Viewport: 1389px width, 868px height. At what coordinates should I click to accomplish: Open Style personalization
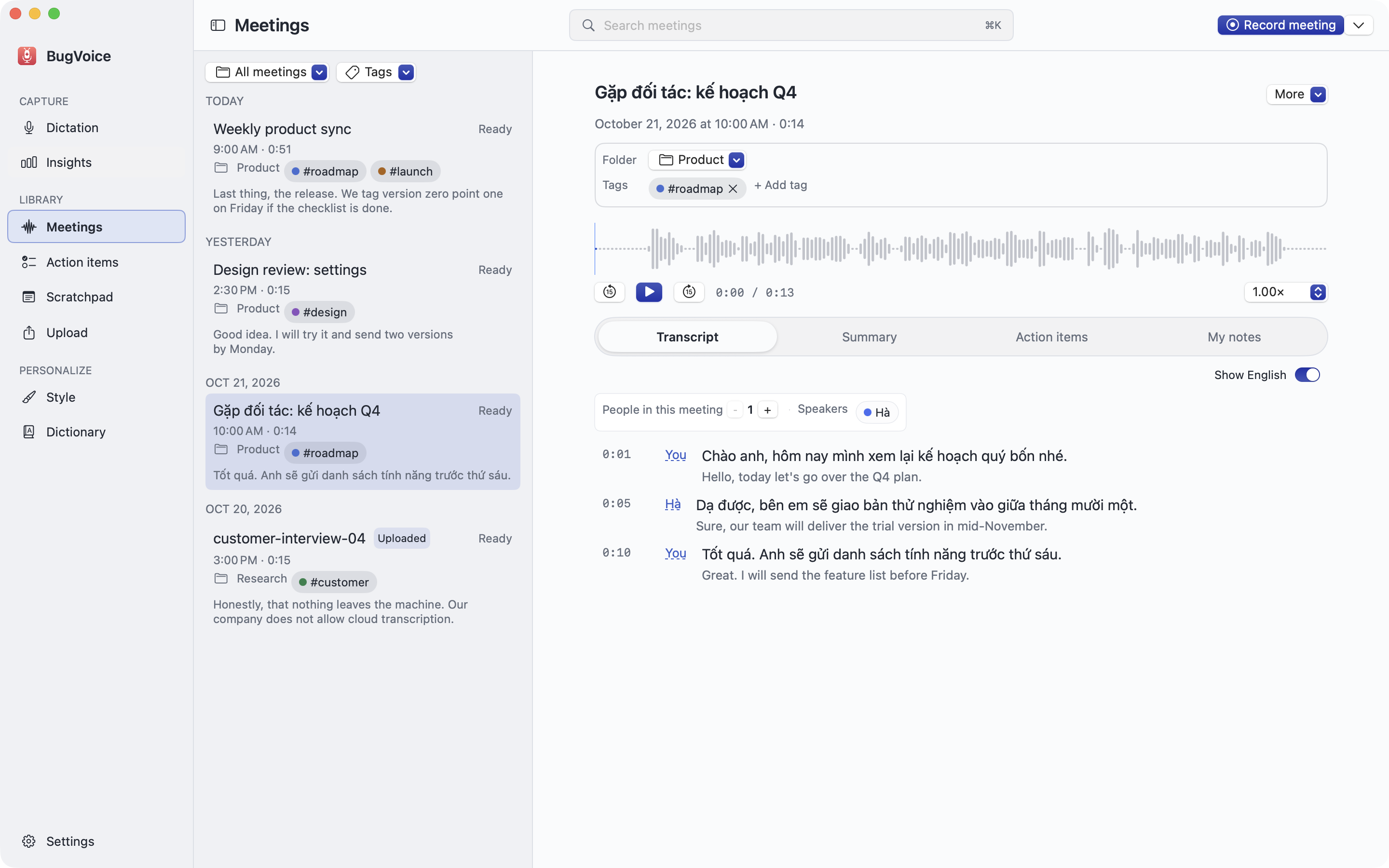click(96, 397)
